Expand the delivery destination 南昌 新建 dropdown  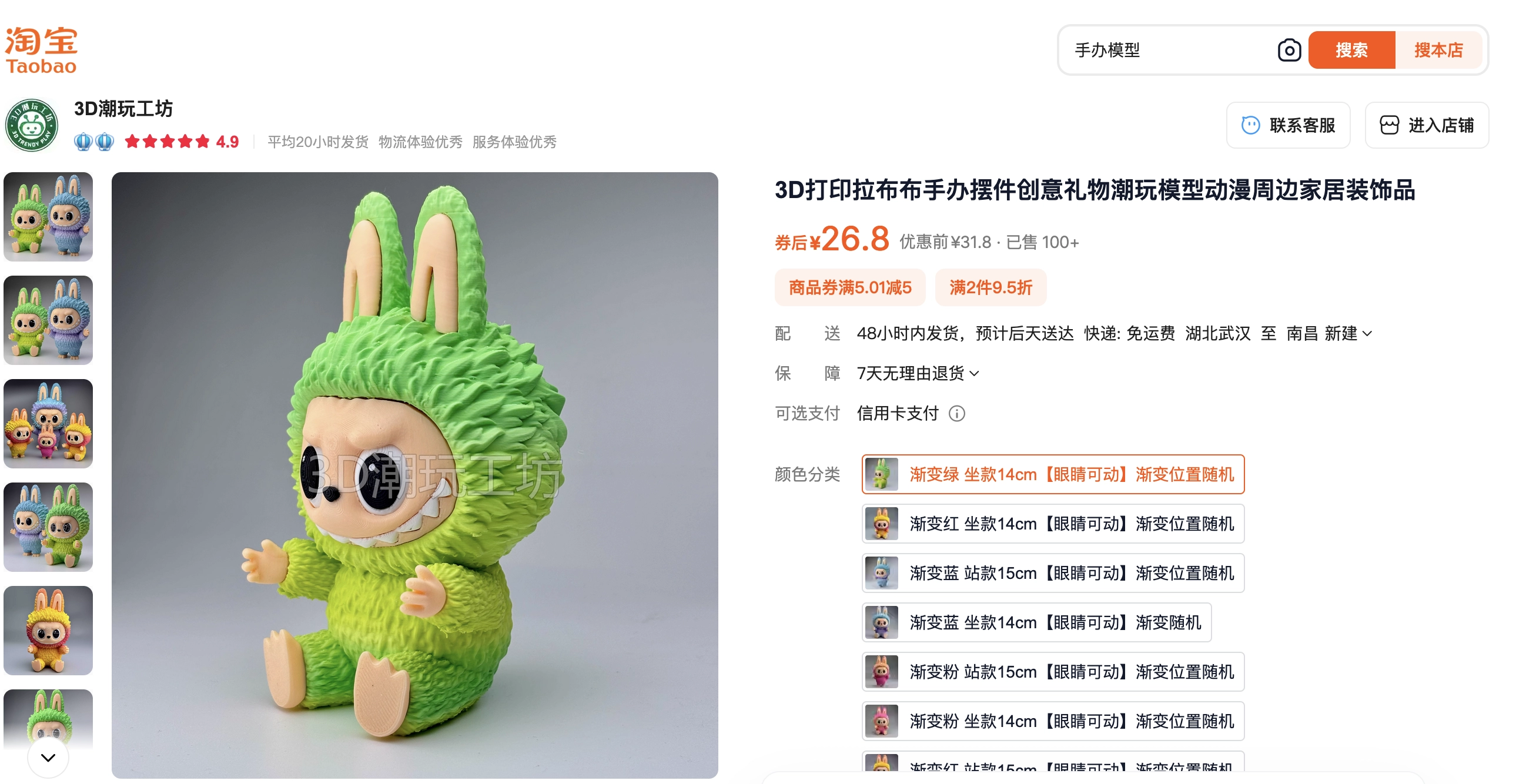(x=1328, y=333)
